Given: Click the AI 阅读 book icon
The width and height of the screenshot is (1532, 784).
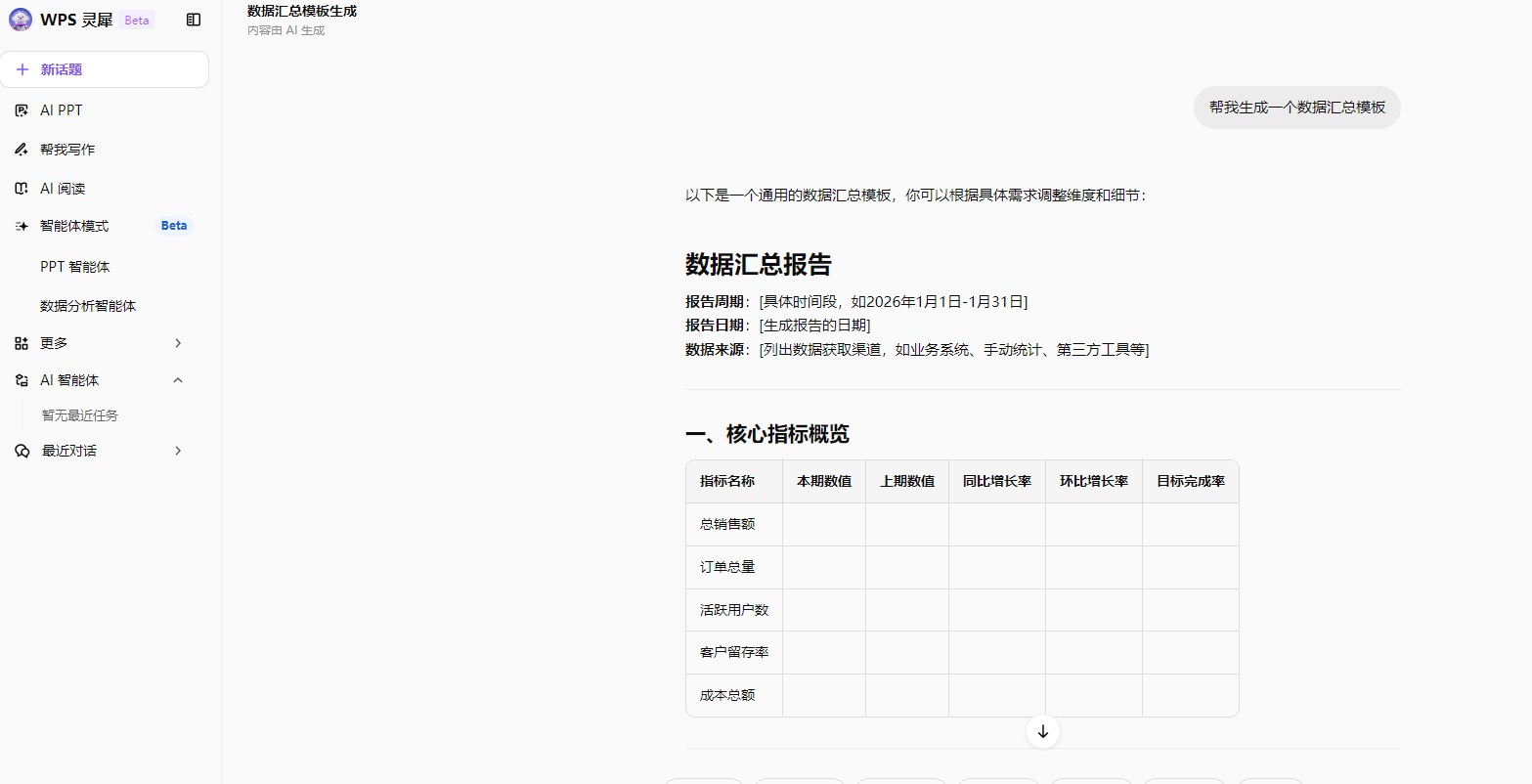Looking at the screenshot, I should [x=22, y=189].
